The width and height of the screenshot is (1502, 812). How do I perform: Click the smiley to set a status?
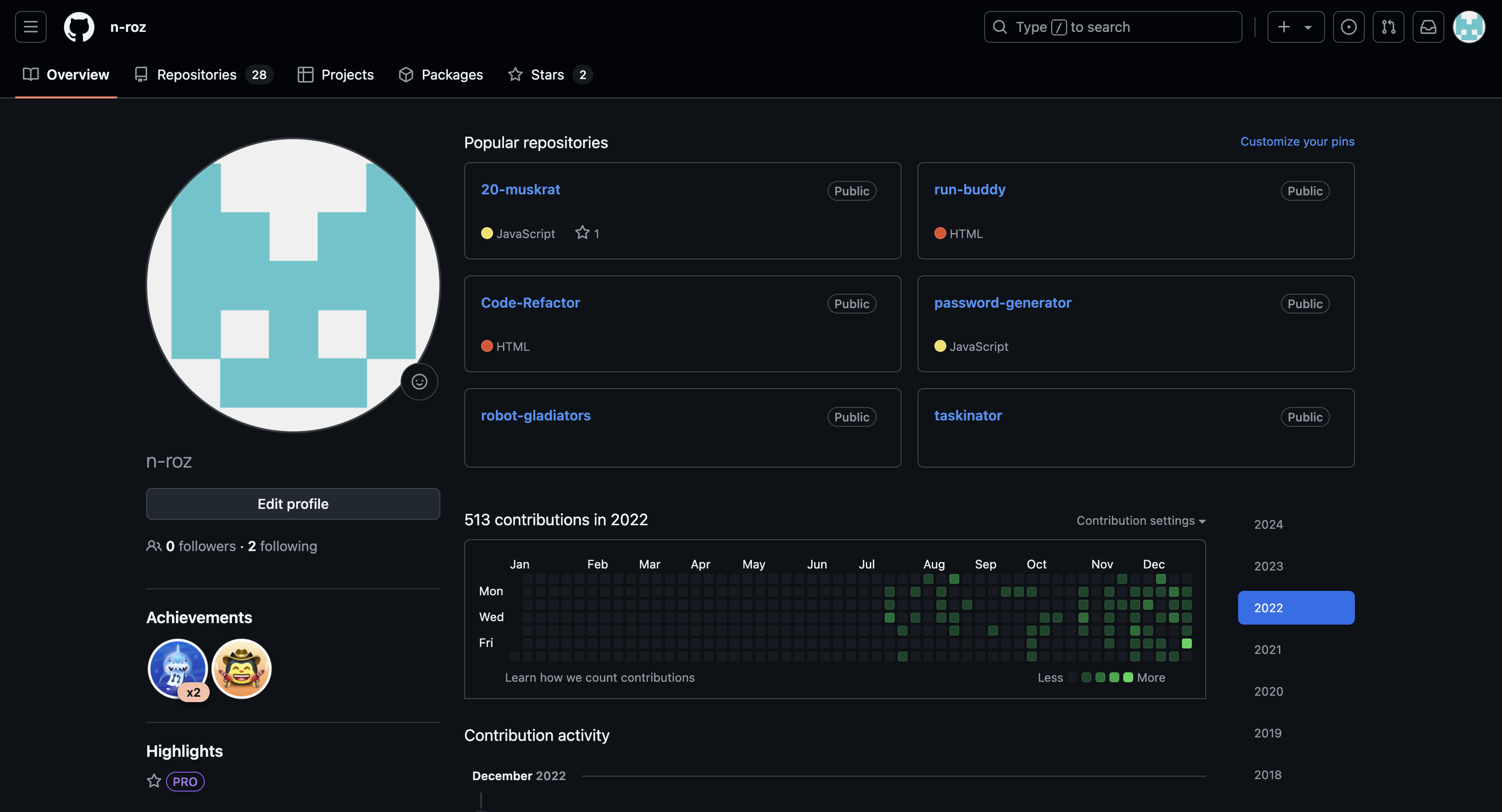[419, 381]
